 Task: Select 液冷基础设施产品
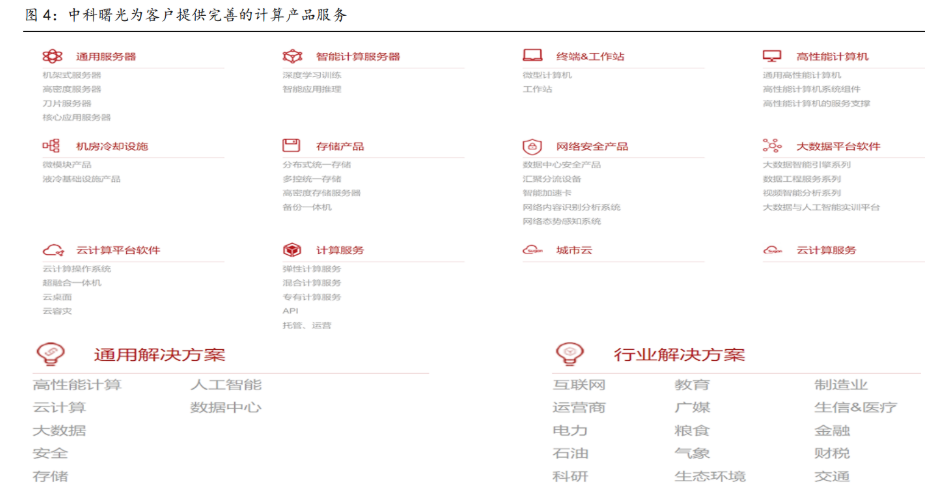click(81, 179)
